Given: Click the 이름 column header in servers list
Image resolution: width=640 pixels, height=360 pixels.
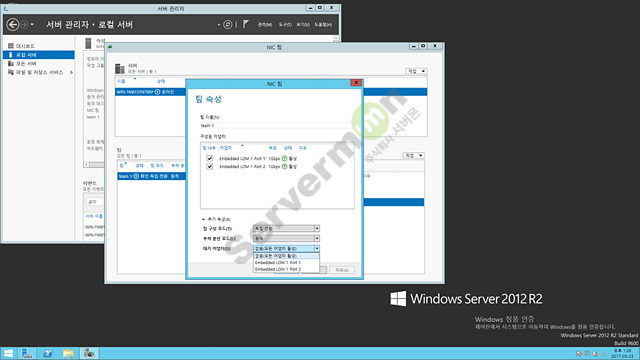Looking at the screenshot, I should point(121,81).
